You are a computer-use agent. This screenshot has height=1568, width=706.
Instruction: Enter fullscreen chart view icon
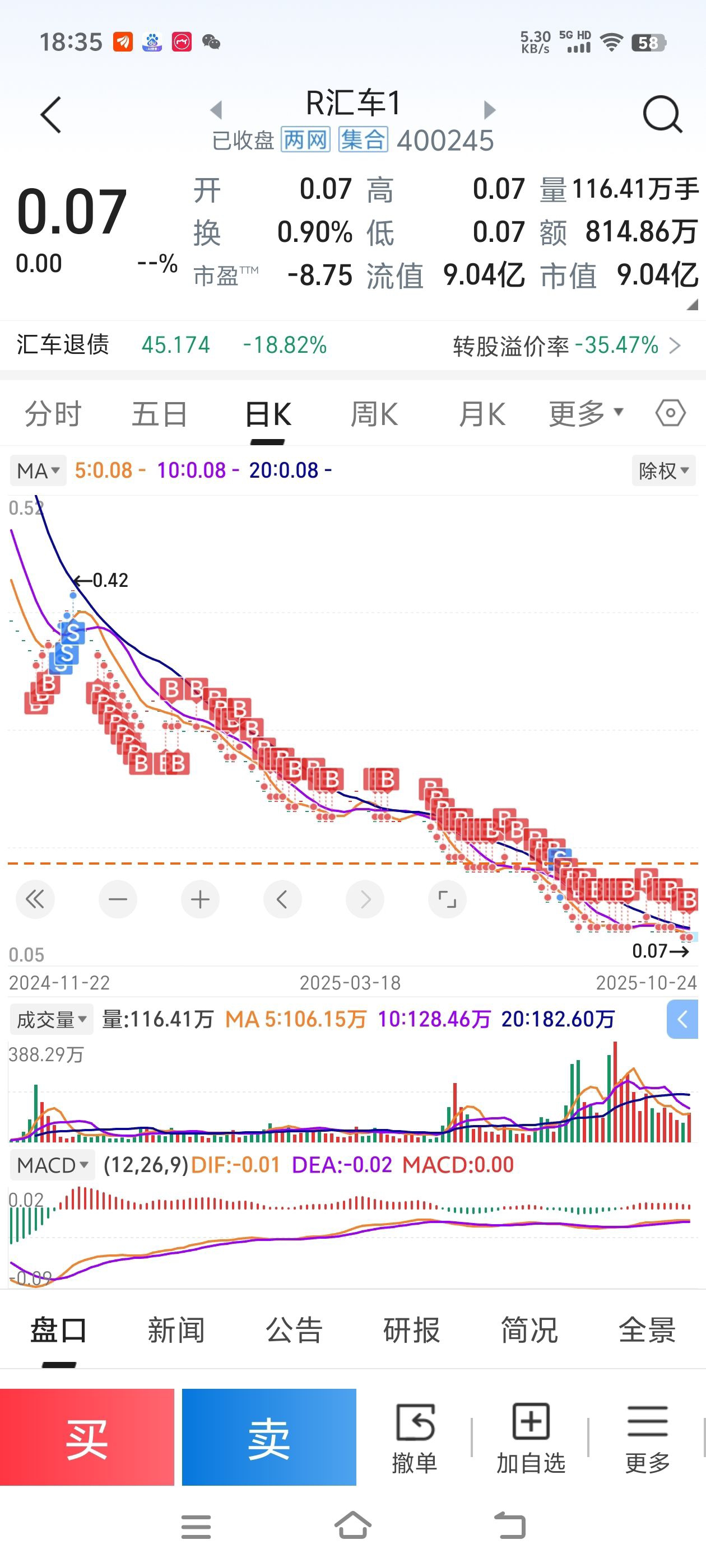(447, 898)
